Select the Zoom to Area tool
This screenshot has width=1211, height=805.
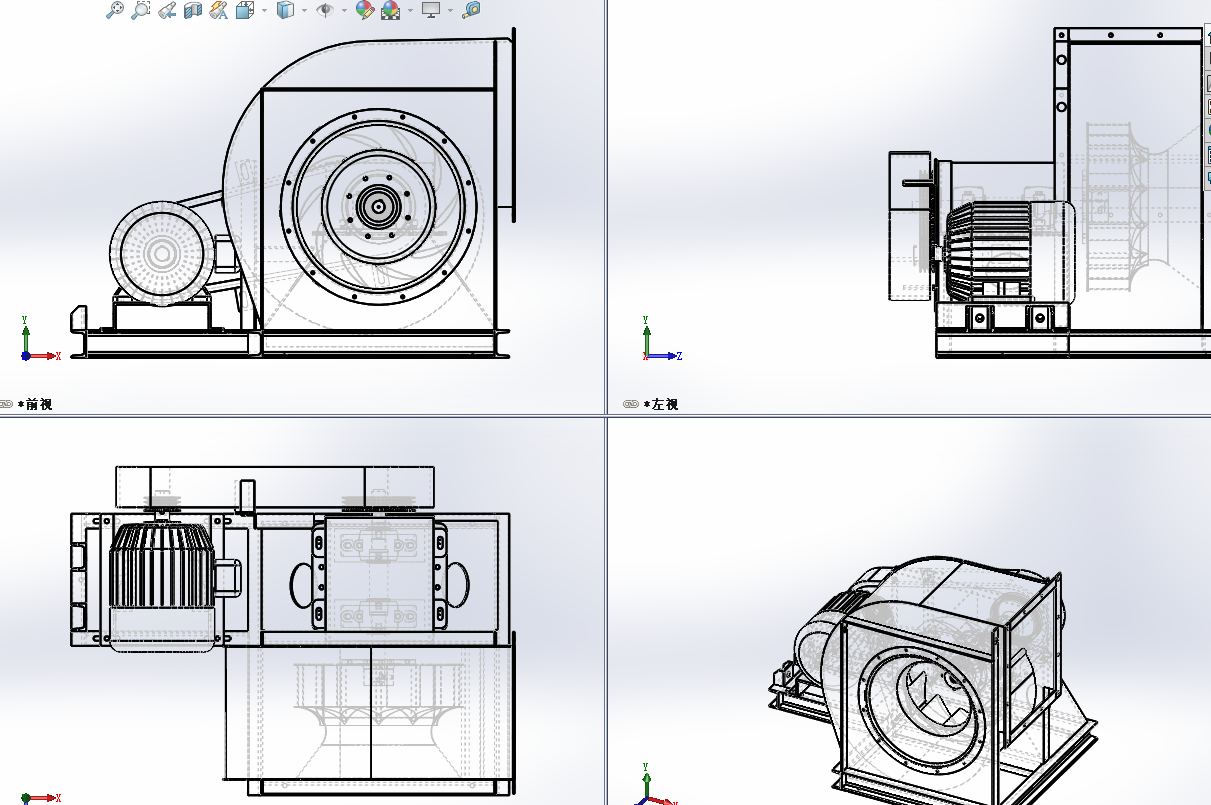(141, 10)
